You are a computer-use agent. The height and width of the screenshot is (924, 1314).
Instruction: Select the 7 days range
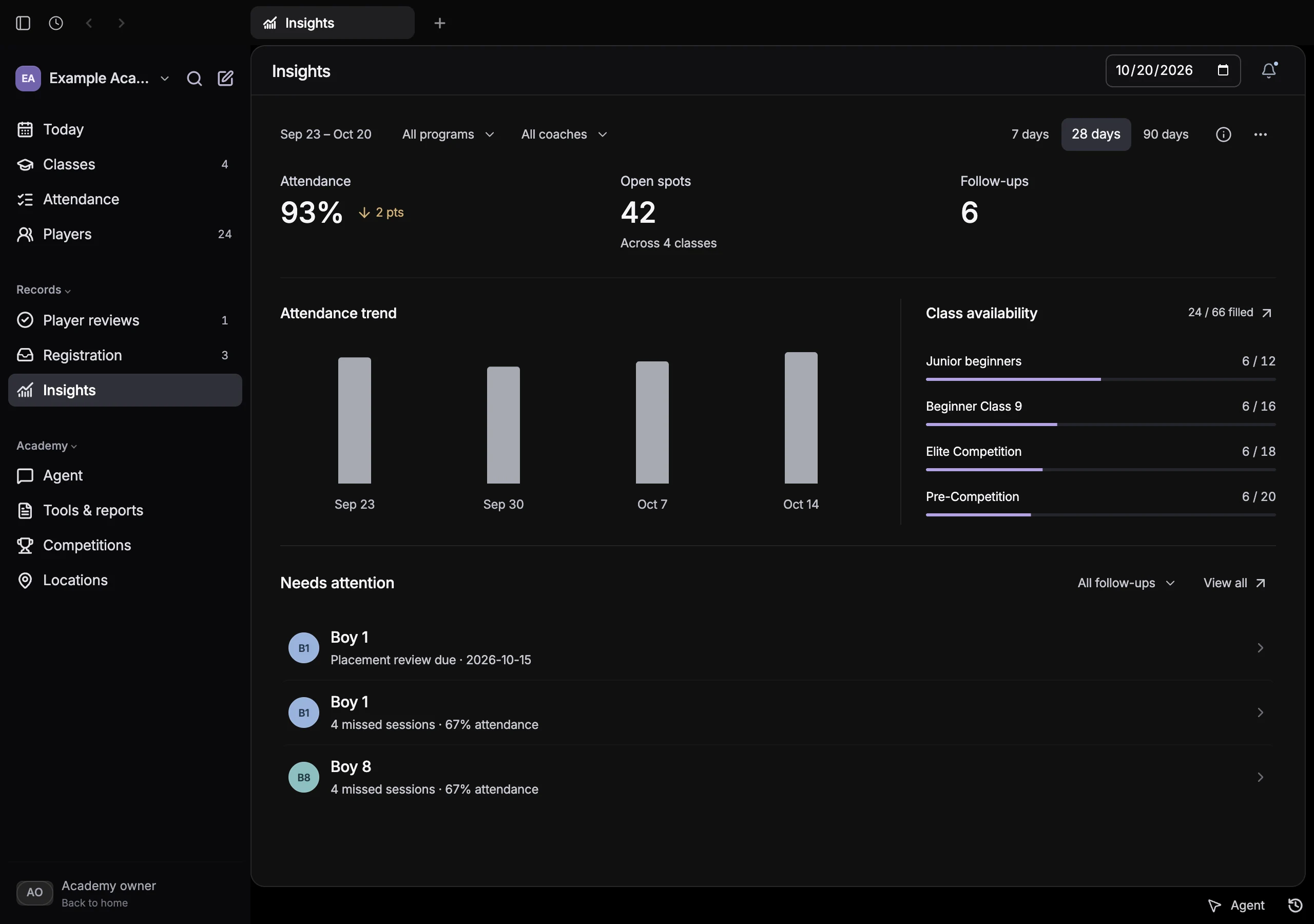coord(1030,134)
